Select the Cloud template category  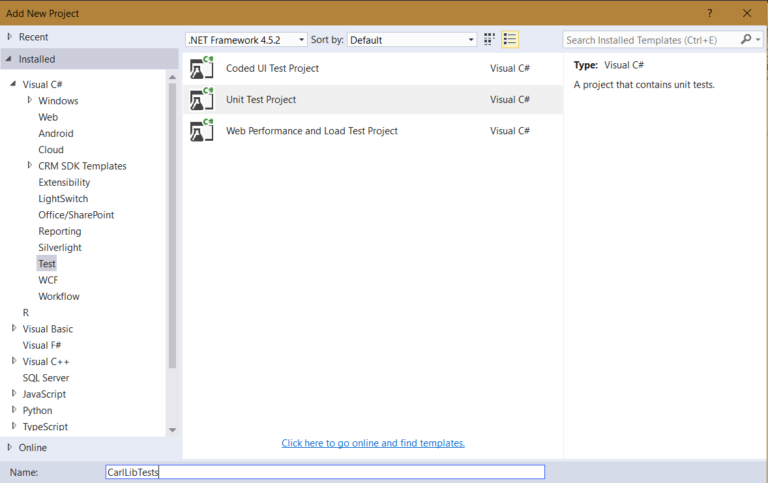(x=51, y=149)
